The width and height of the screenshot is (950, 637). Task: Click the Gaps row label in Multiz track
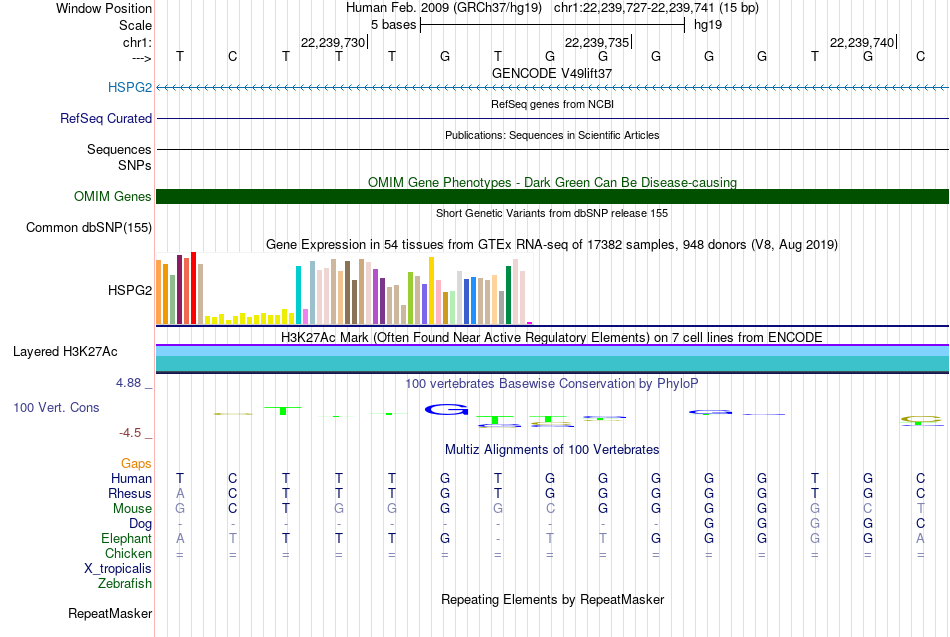(x=136, y=463)
